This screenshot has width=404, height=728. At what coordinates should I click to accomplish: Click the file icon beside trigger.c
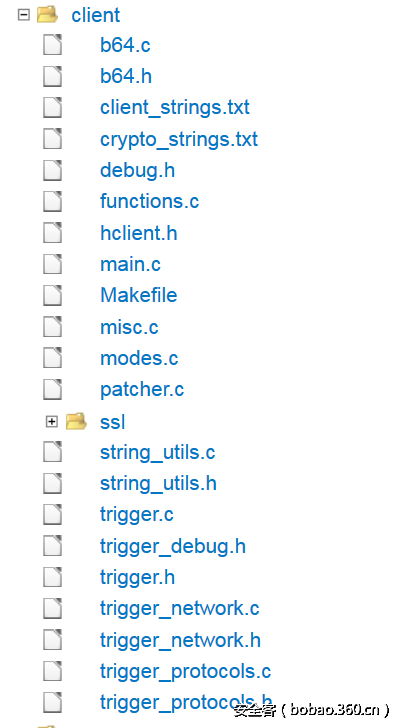[52, 514]
